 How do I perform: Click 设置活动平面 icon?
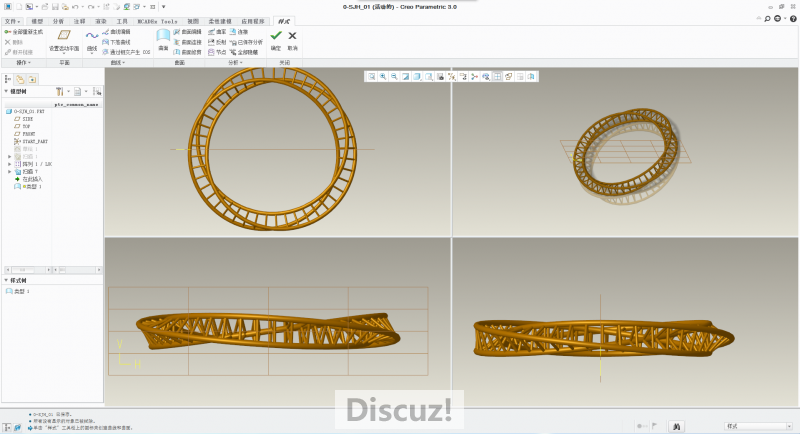click(64, 36)
